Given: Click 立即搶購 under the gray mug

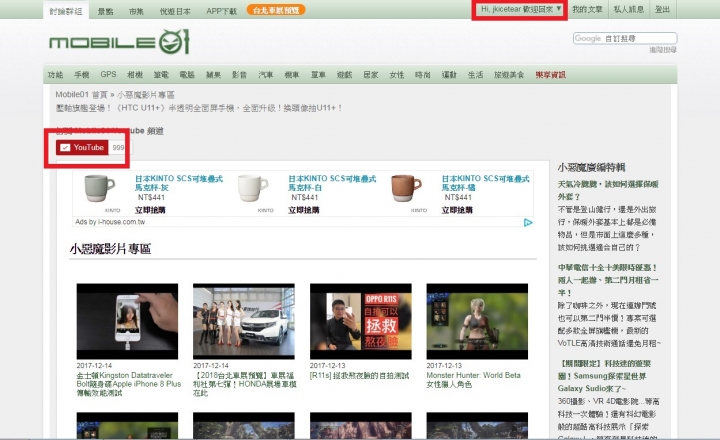Looking at the screenshot, I should 150,210.
